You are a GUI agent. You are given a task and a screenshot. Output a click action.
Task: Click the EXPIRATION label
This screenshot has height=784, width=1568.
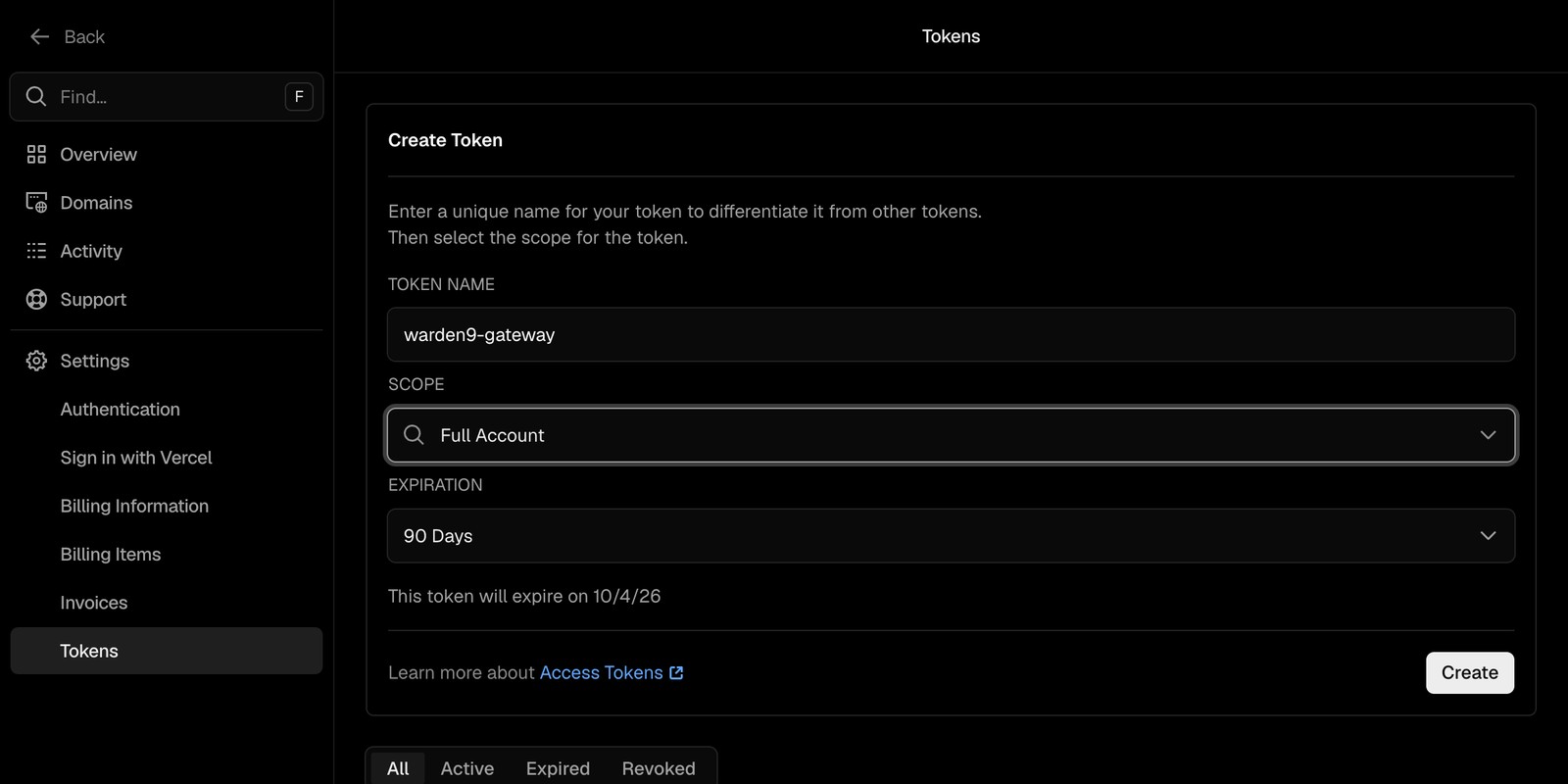pyautogui.click(x=435, y=485)
